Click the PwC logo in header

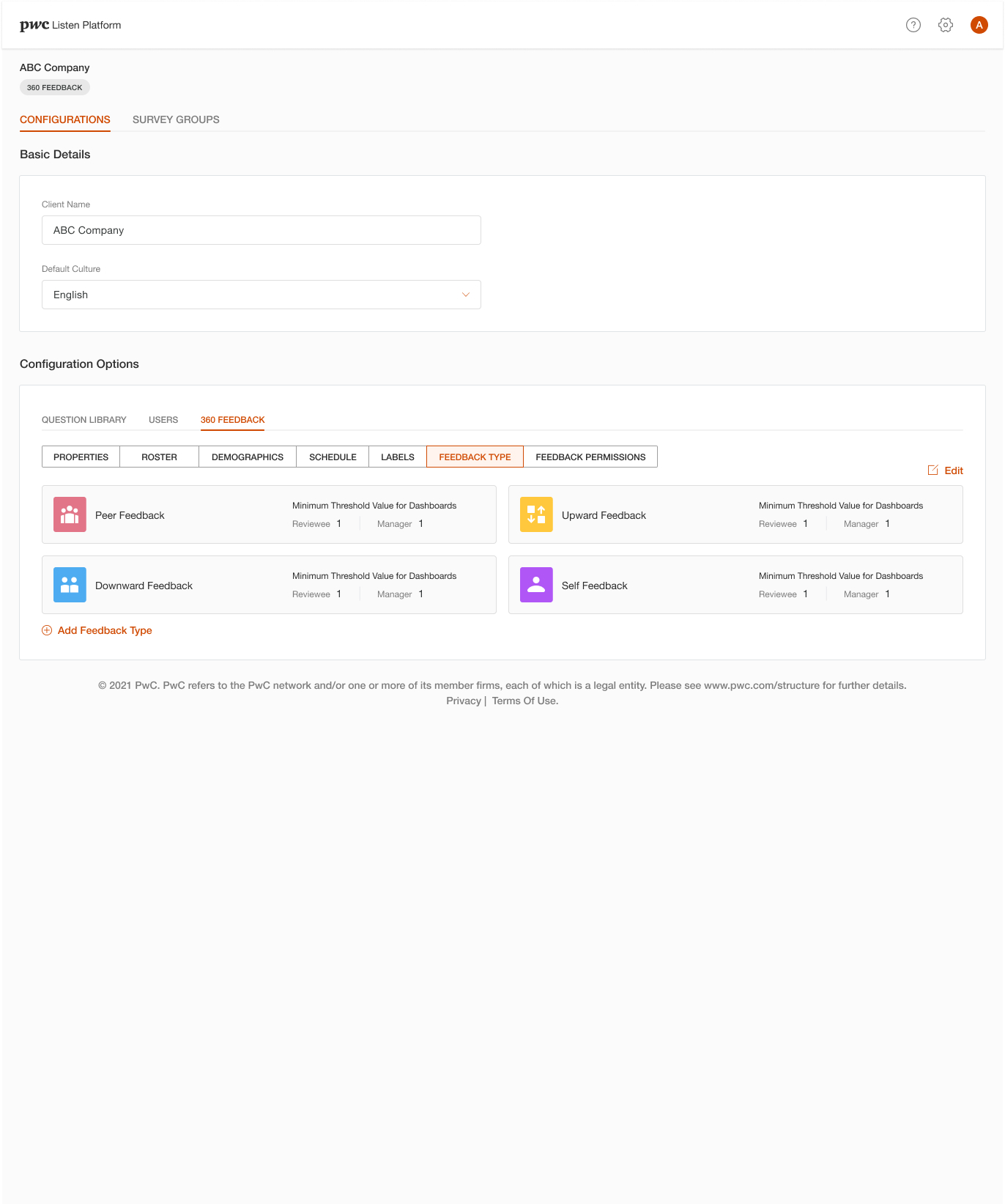tap(34, 25)
